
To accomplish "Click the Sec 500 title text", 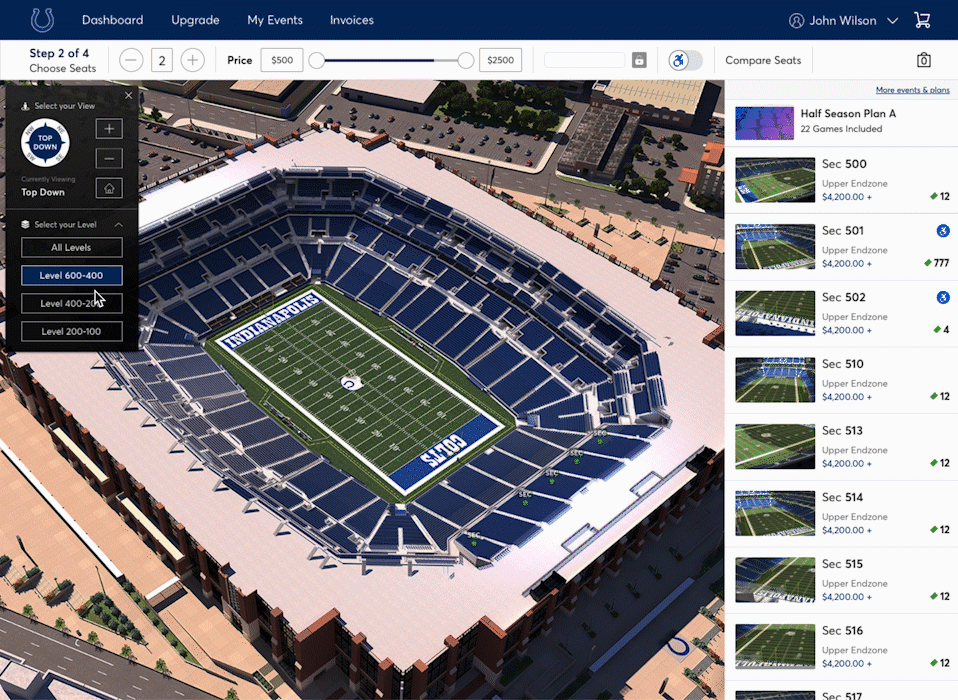I will click(844, 164).
